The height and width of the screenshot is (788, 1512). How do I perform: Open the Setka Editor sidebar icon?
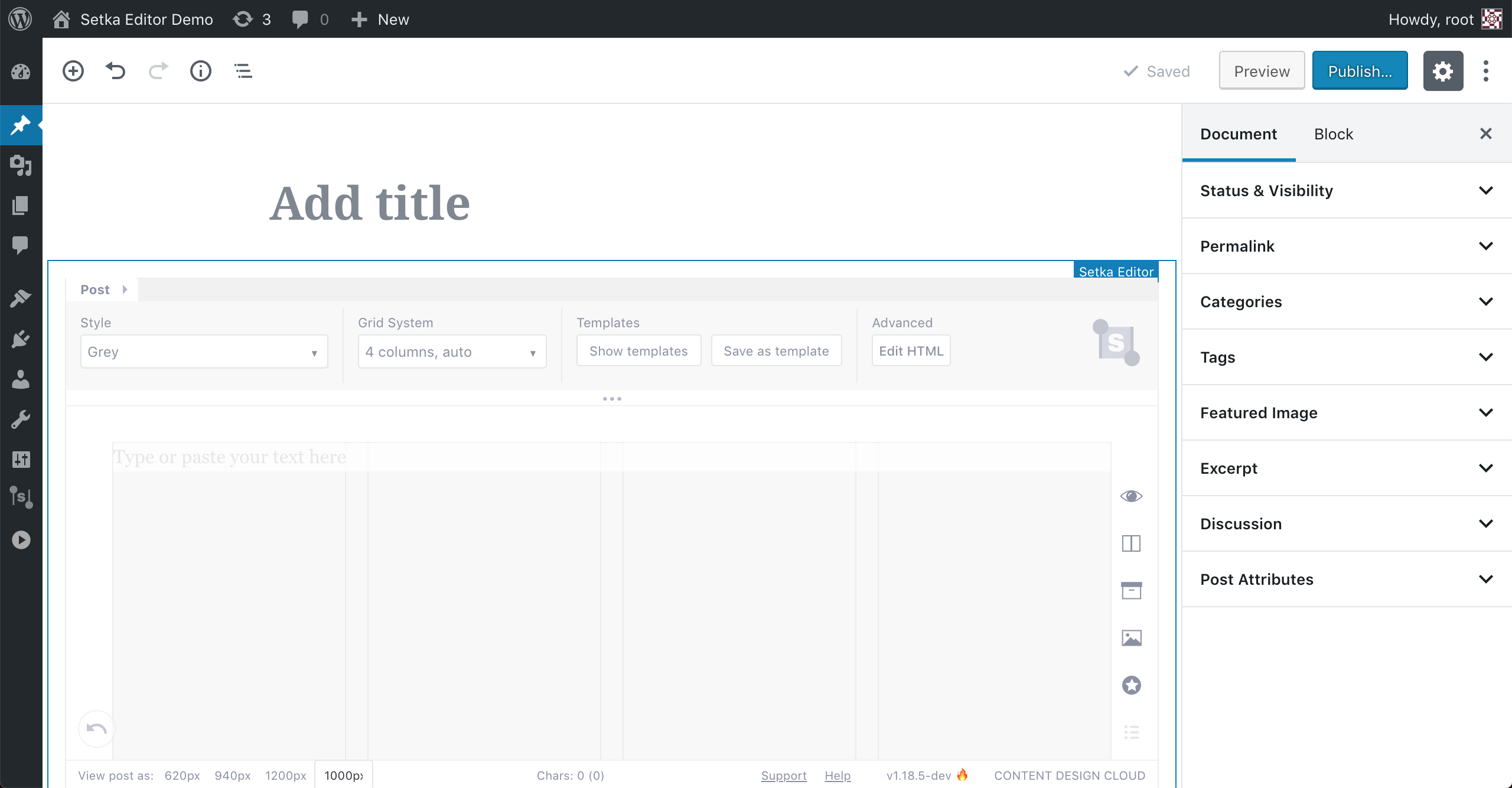tap(21, 497)
